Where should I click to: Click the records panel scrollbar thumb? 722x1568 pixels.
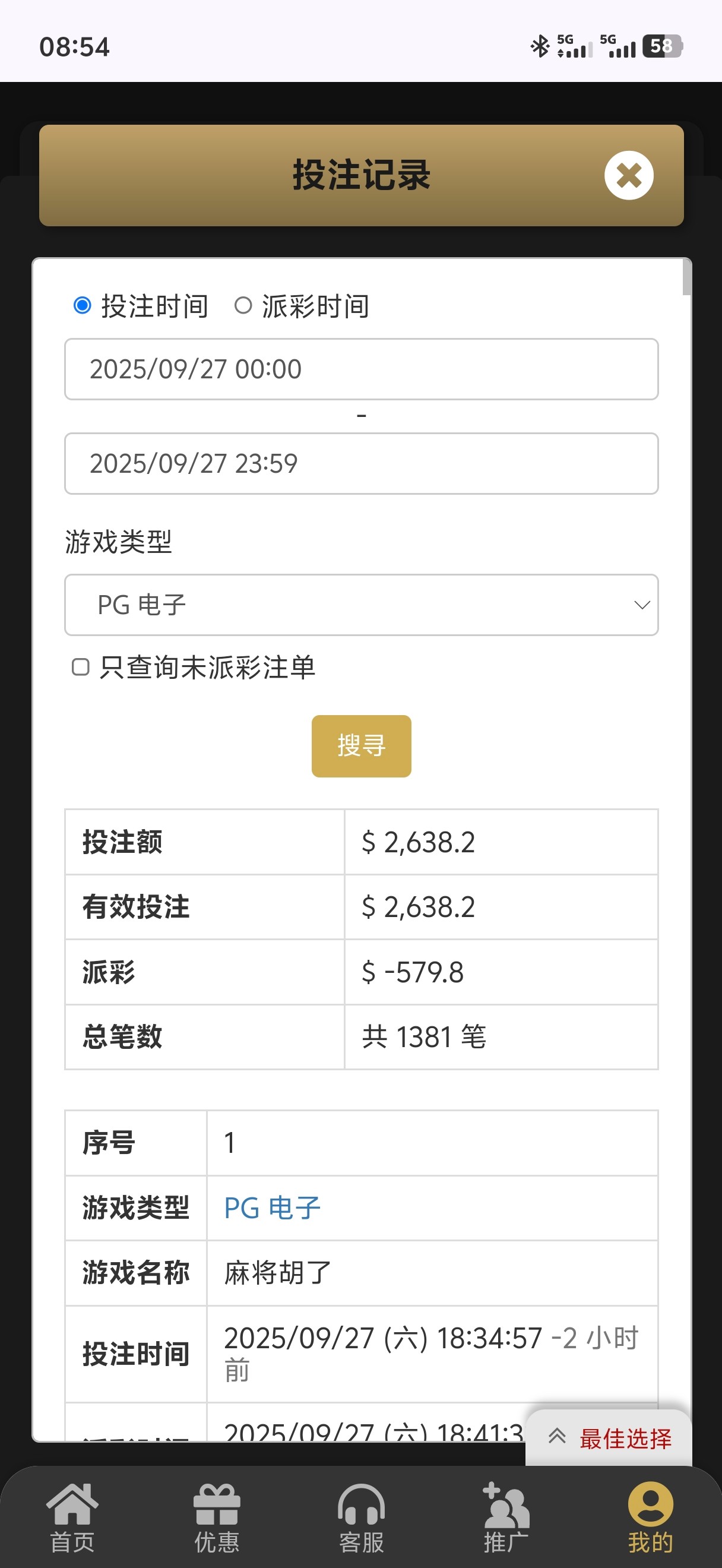[x=687, y=277]
